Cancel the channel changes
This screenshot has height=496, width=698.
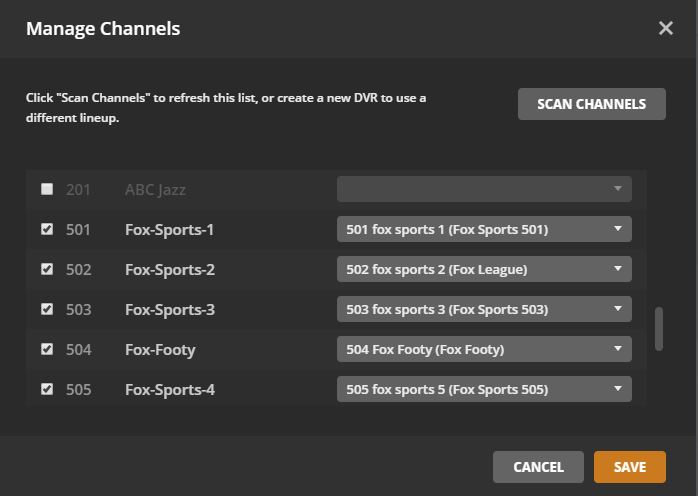pos(538,466)
